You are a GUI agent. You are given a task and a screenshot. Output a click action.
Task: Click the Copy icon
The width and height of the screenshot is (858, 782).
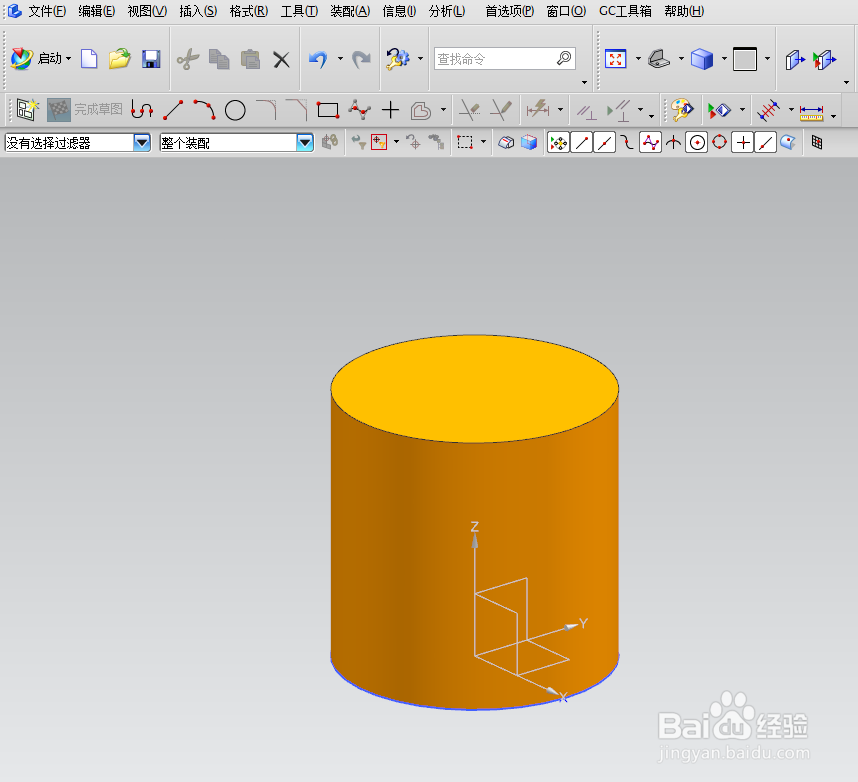219,59
